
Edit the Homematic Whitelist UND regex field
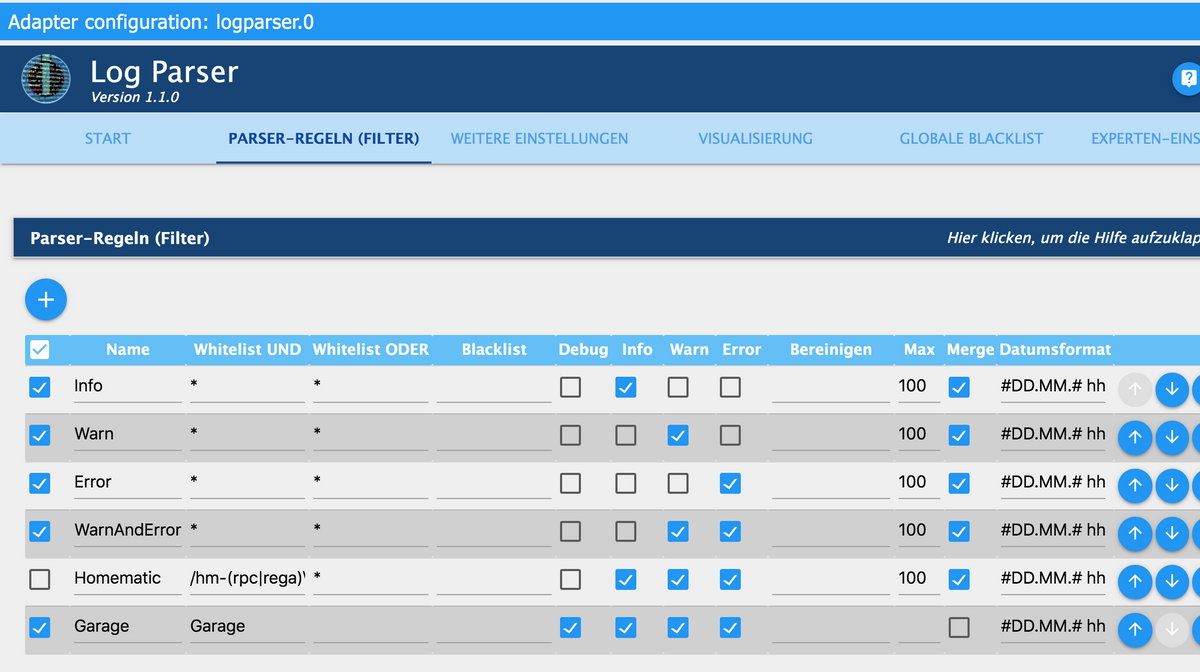coord(247,579)
